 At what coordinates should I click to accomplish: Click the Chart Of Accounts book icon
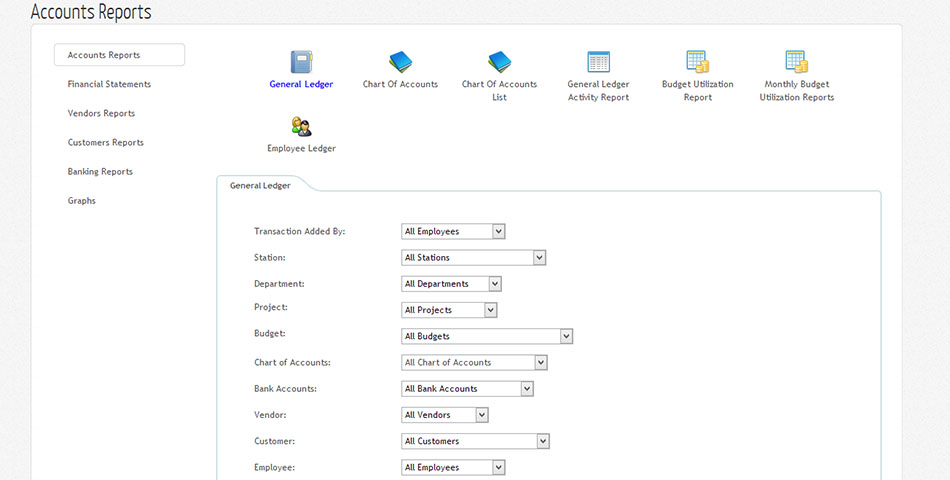click(400, 62)
